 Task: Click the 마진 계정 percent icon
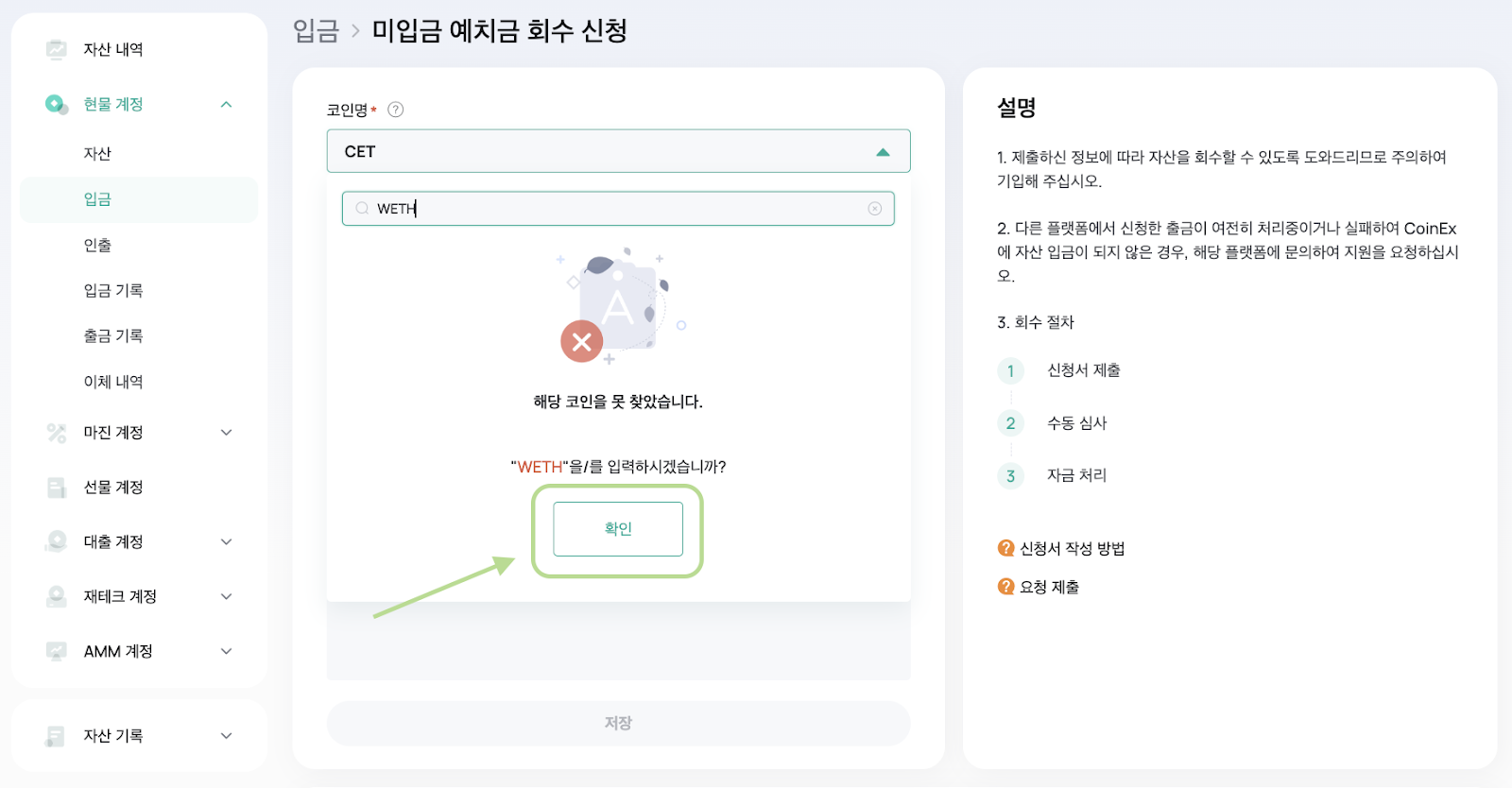pos(57,433)
